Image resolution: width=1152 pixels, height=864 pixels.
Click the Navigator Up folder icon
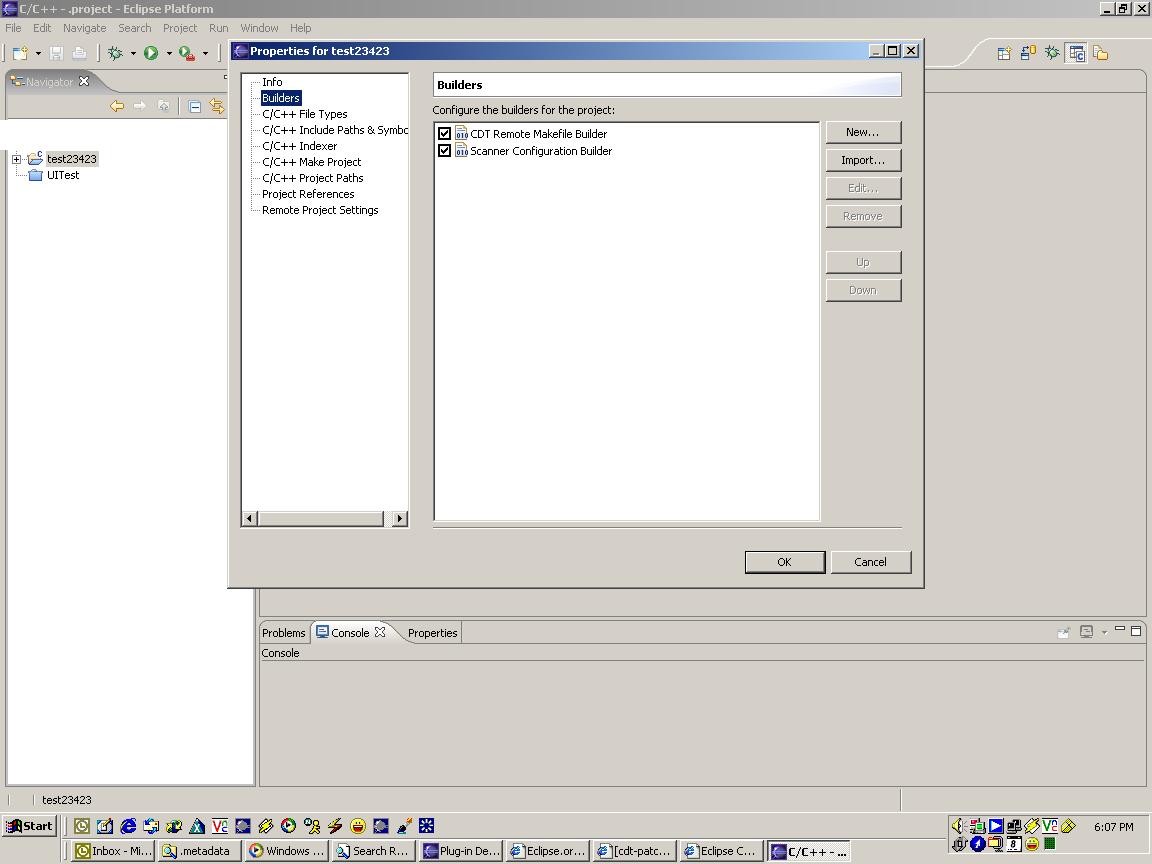pyautogui.click(x=163, y=107)
